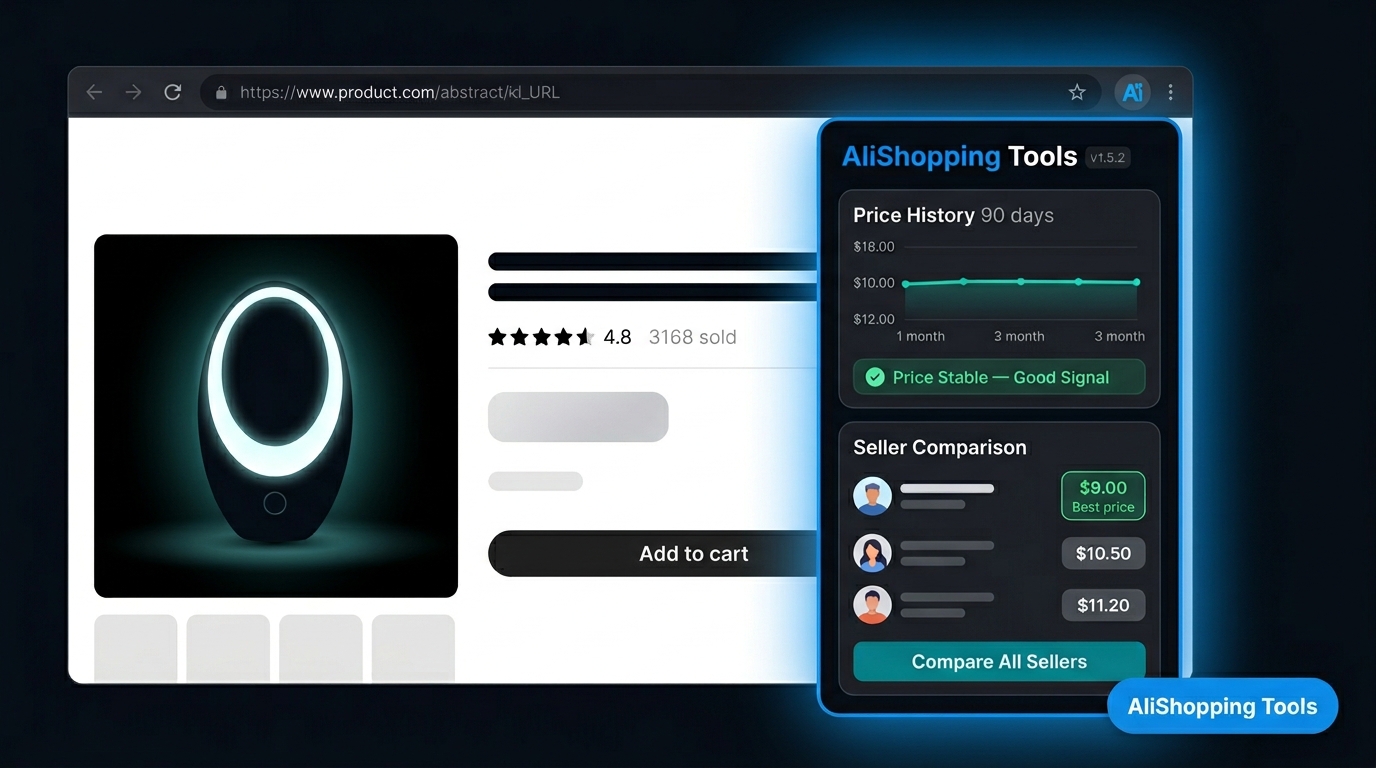Select the $9.00 Best price offer
The image size is (1376, 768).
(1103, 496)
